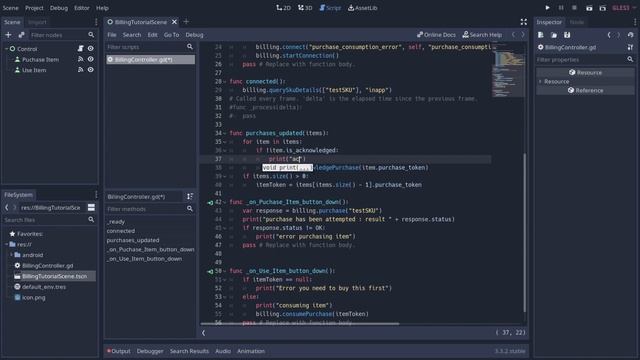Toggle the scripts panel with the arrow

203,333
